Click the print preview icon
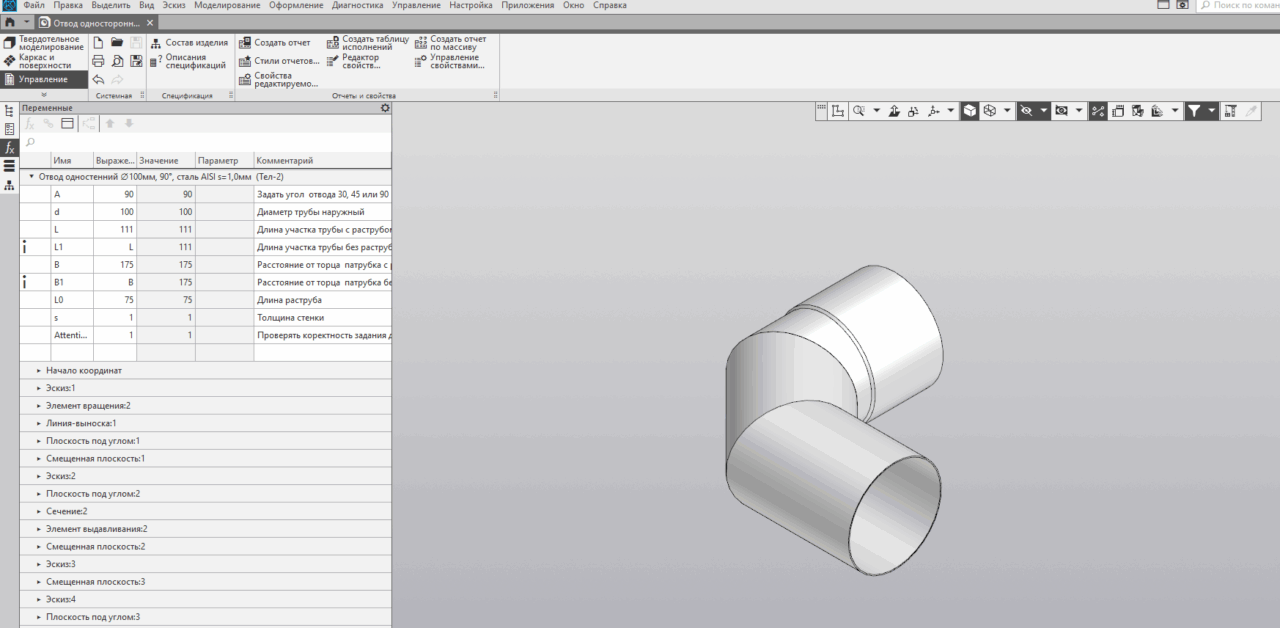 (x=117, y=61)
